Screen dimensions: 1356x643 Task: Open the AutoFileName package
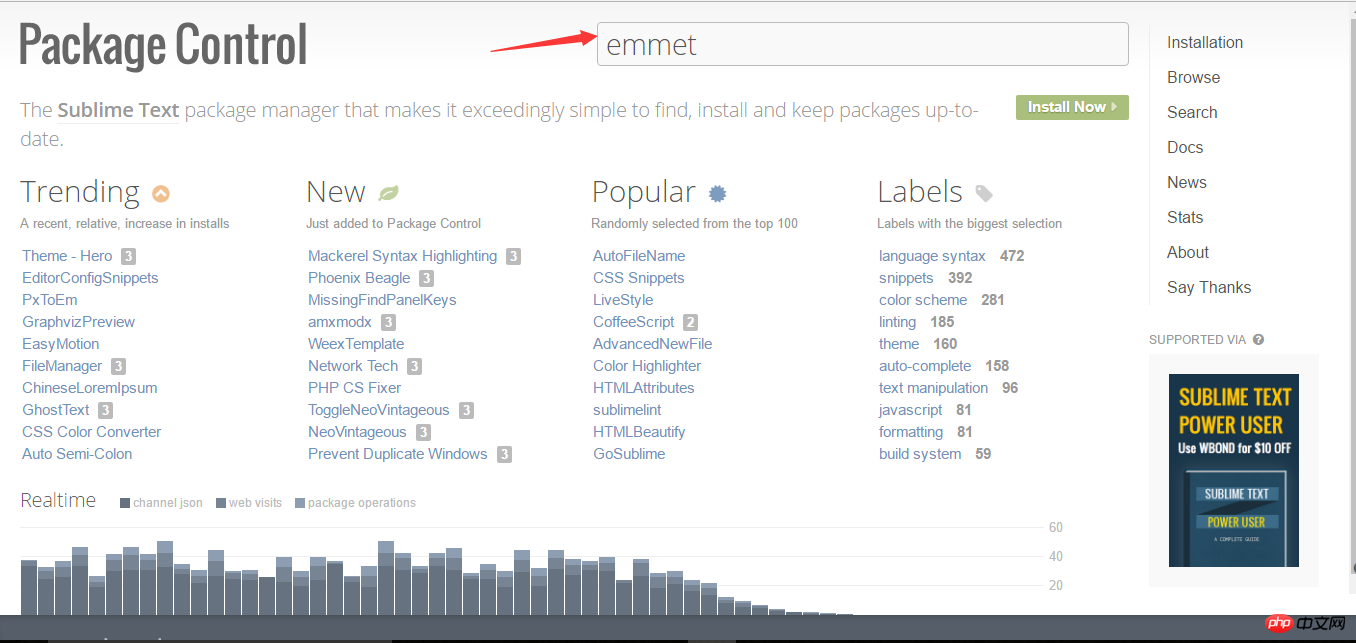(639, 256)
